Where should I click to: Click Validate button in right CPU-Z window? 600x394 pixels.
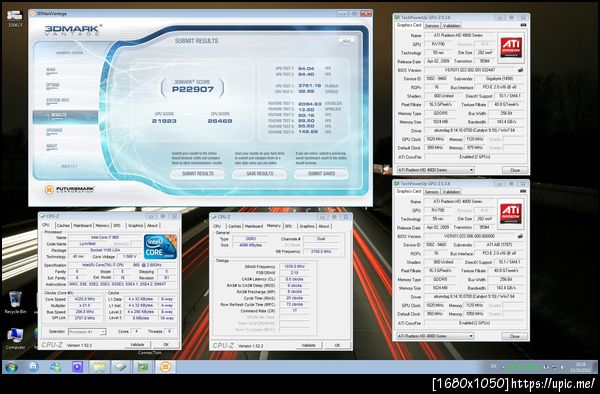(x=309, y=345)
